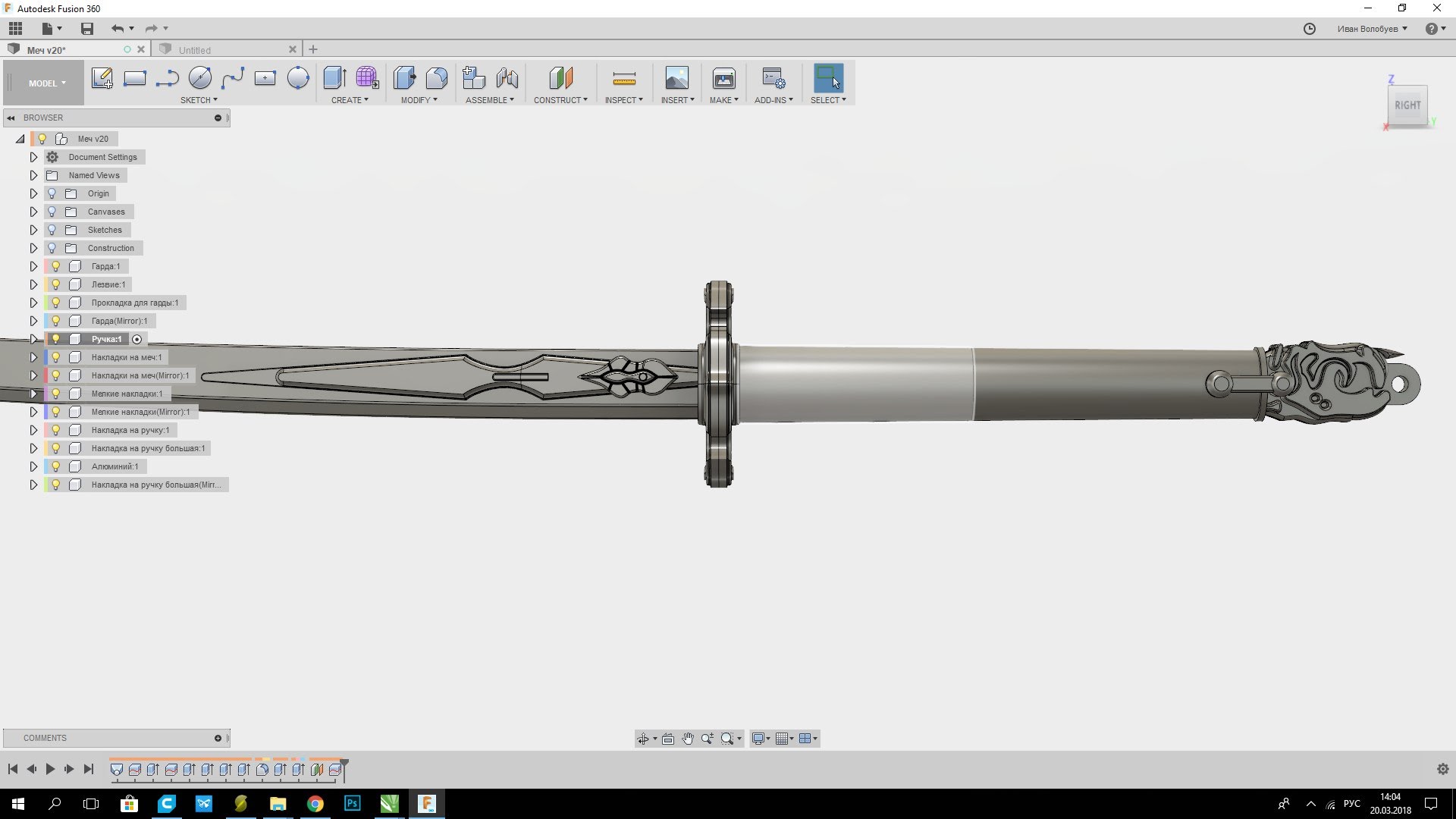The image size is (1456, 819).
Task: Click the Extrude tool icon
Action: click(334, 78)
